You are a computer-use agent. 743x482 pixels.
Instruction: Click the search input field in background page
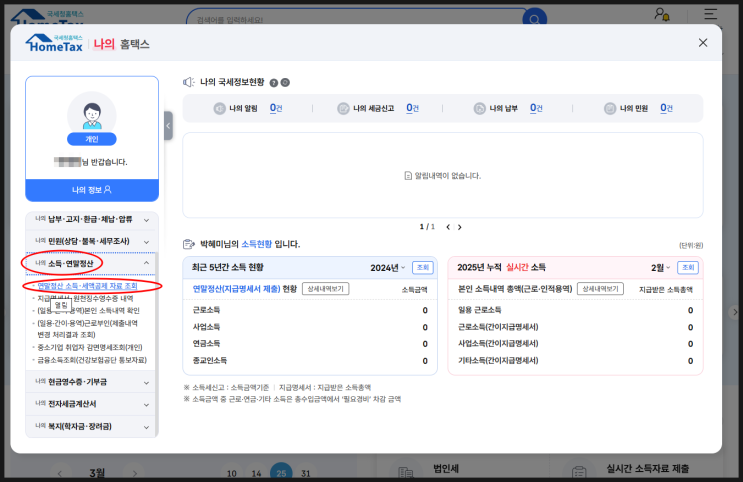tap(355, 18)
